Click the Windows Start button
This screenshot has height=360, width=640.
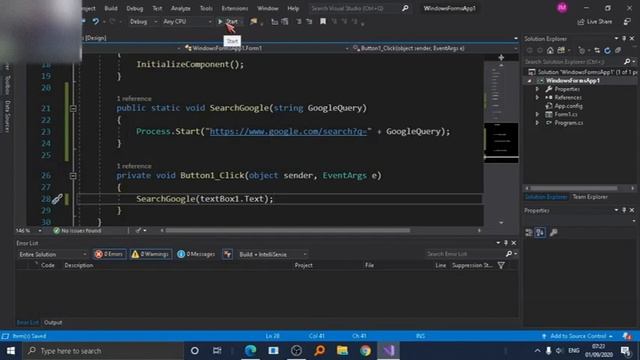[x=11, y=351]
